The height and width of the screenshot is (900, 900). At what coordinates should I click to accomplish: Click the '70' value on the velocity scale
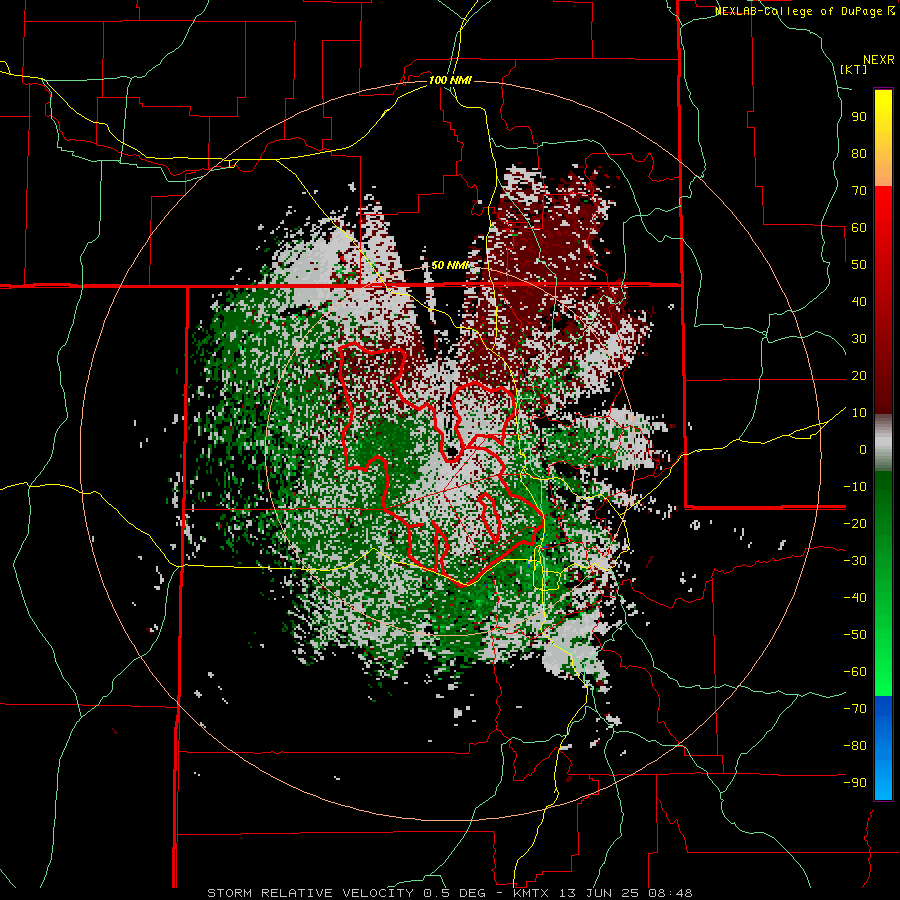pos(859,191)
